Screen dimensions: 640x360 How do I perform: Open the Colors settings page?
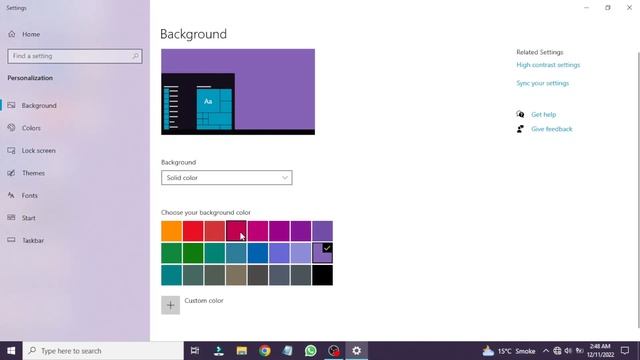click(x=31, y=128)
